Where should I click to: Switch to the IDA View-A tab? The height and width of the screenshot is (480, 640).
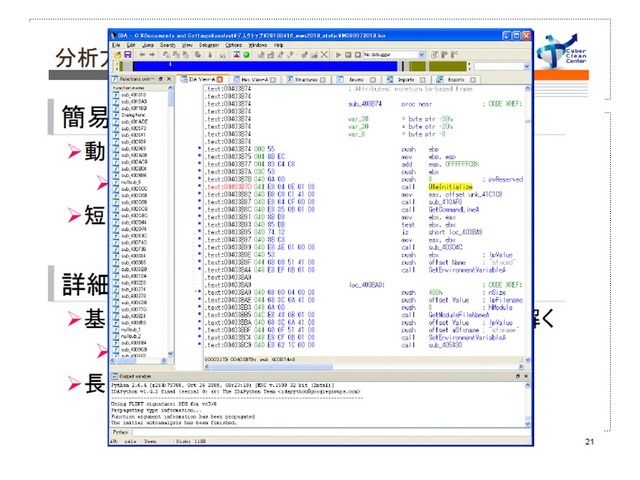(x=201, y=80)
